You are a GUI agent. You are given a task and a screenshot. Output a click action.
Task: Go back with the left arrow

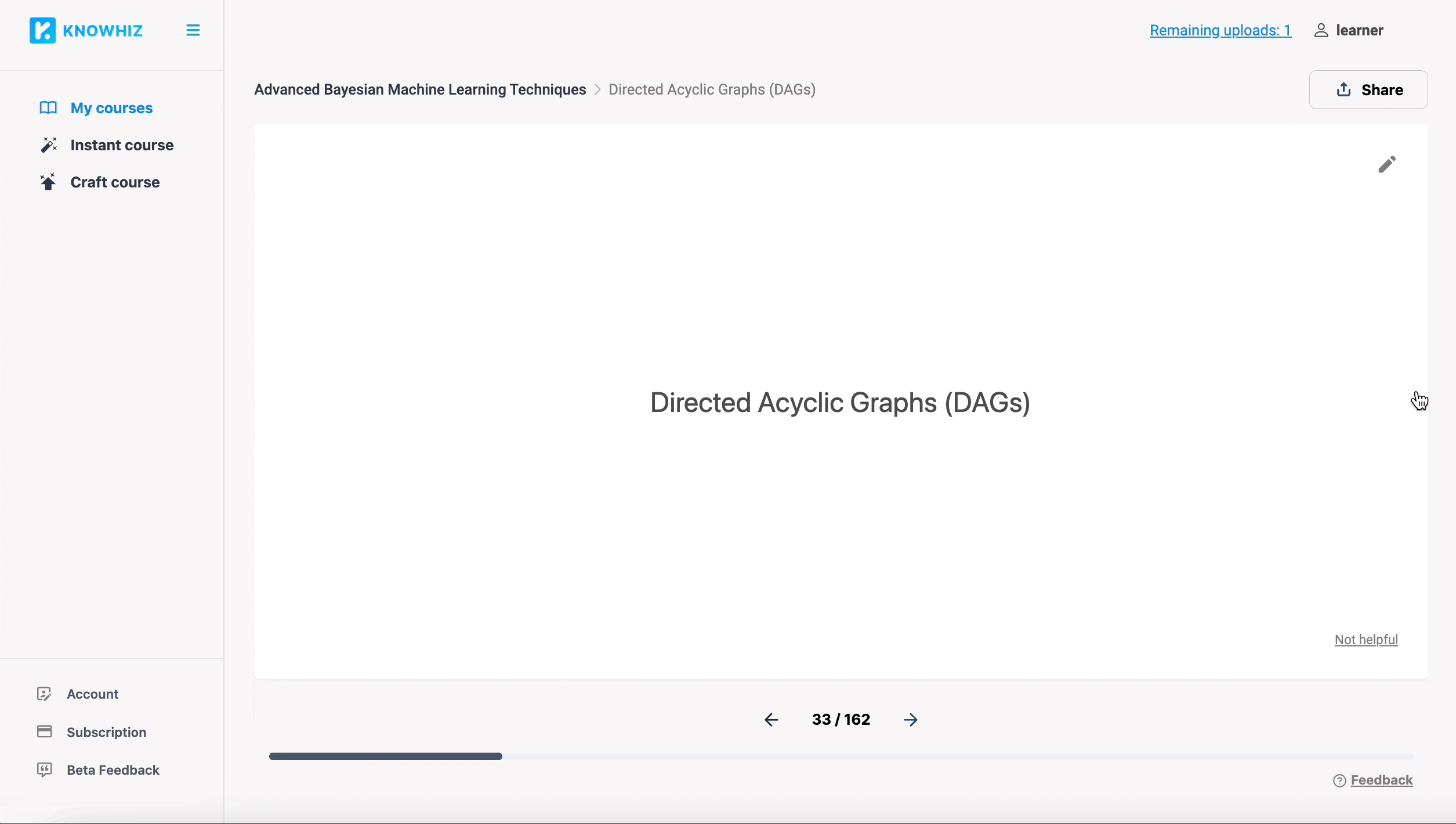(771, 719)
